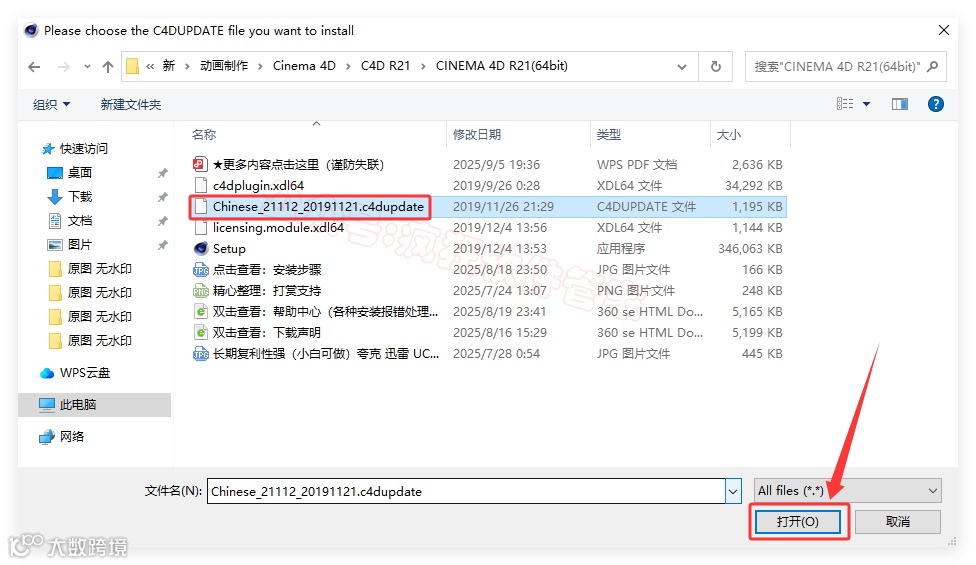Click the PDF icon of ★更多内容点击这里
Screen dimensions: 976x565
(x=200, y=164)
